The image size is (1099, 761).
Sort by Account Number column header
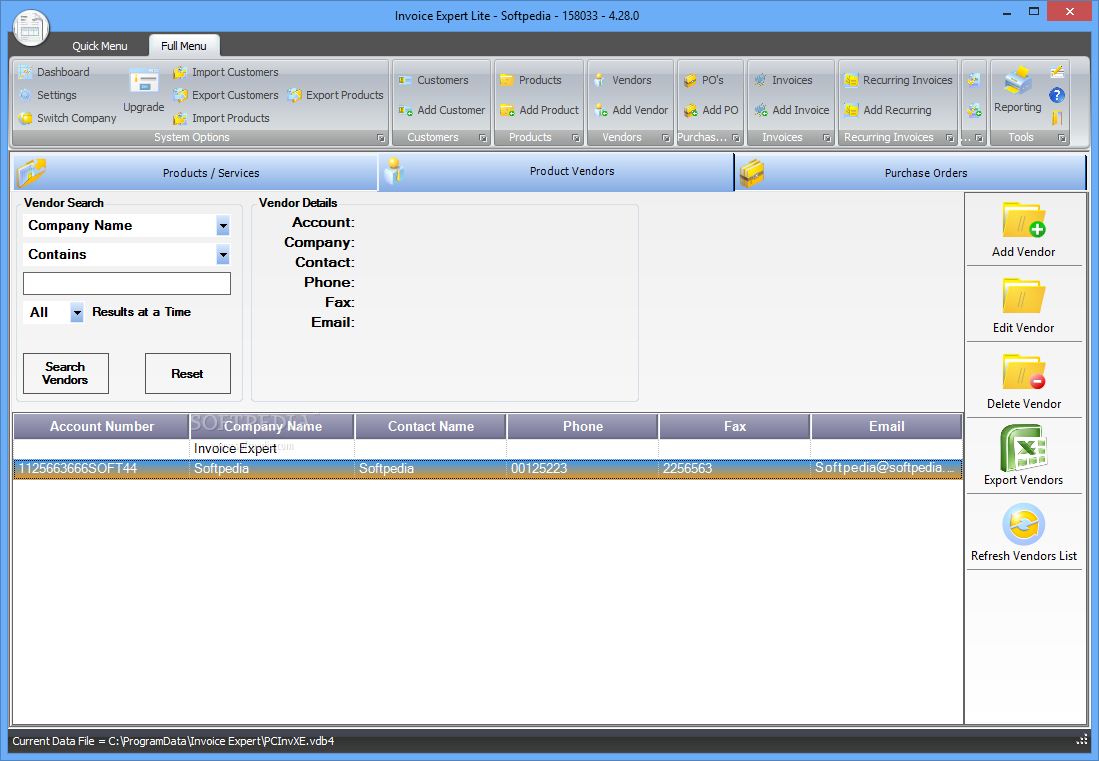coord(102,426)
